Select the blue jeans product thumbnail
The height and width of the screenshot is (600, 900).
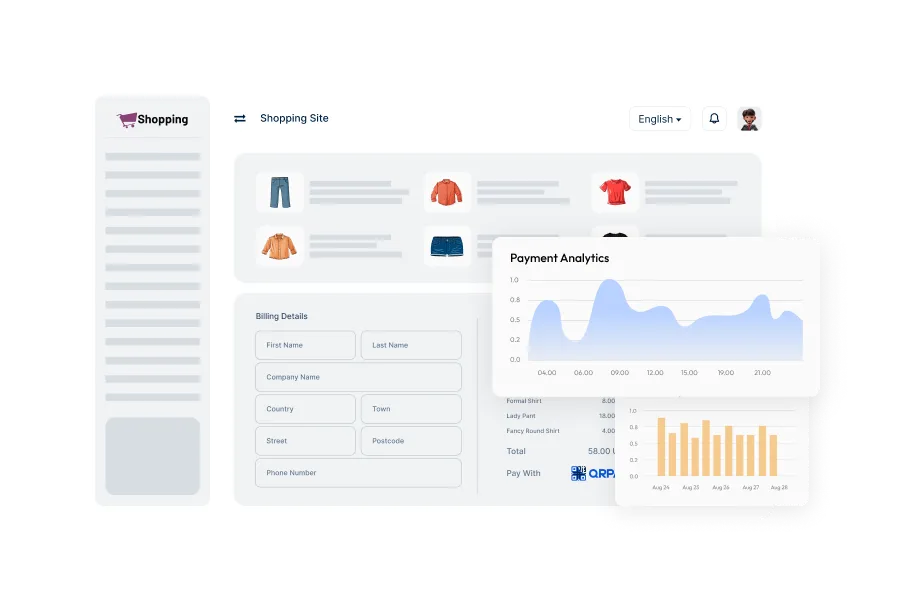280,192
